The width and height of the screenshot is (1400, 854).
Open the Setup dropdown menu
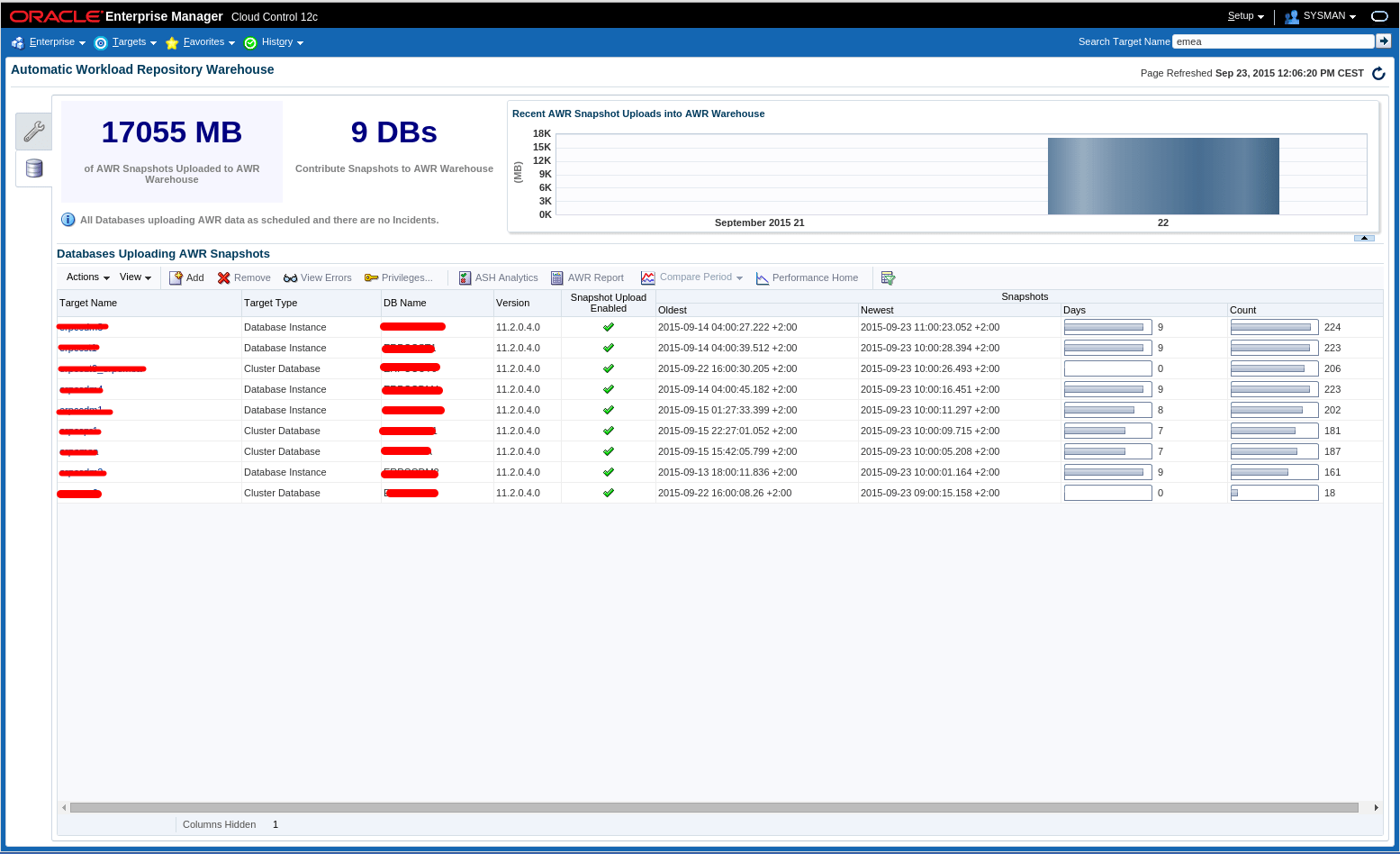click(x=1246, y=16)
